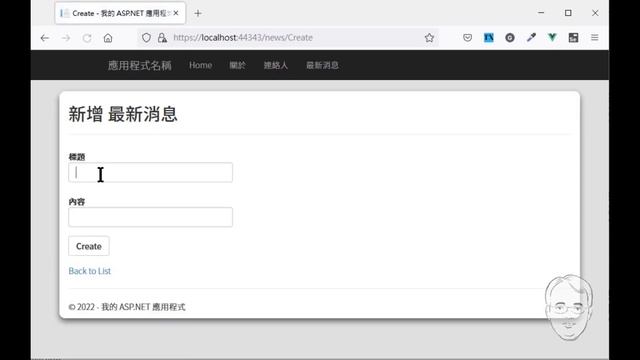Select the eyedropper color picker extension

click(x=531, y=38)
